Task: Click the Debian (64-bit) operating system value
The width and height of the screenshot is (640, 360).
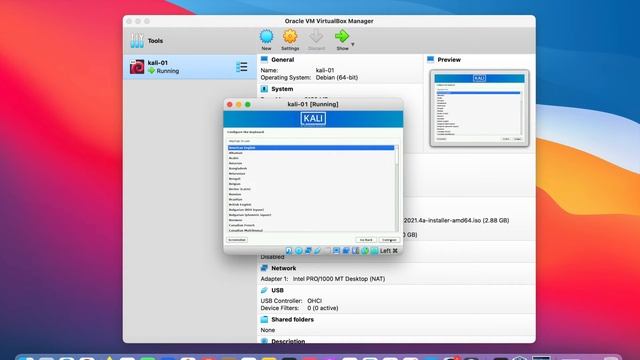Action: pos(337,78)
